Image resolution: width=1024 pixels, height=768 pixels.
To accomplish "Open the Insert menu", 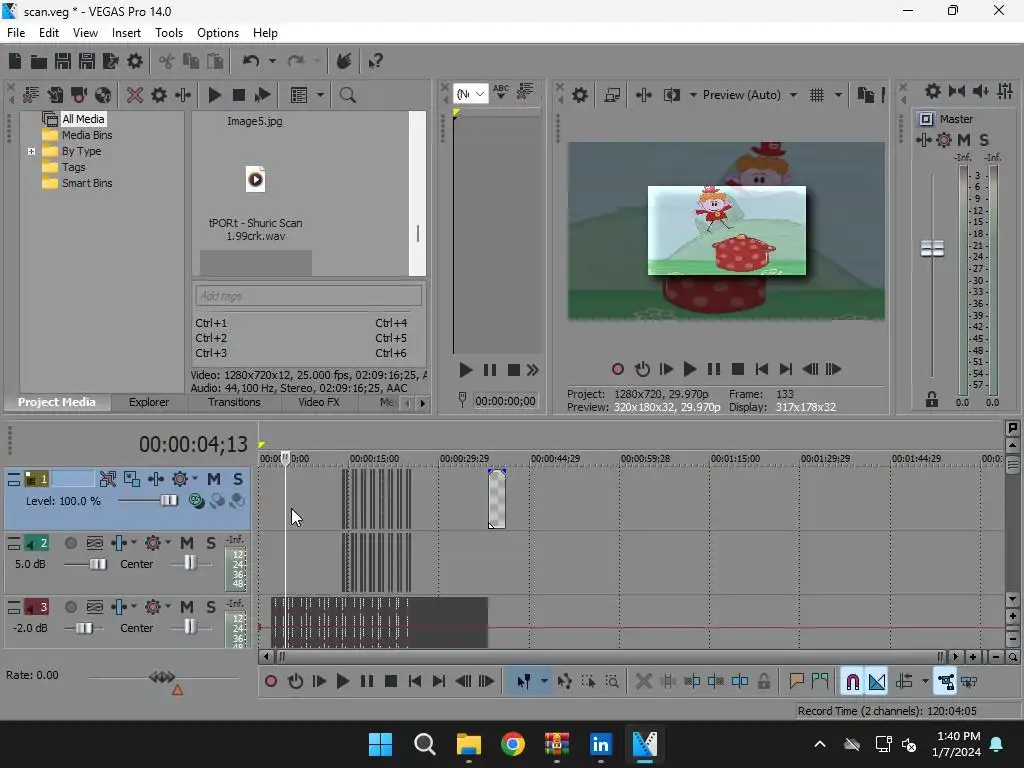I will pos(126,33).
